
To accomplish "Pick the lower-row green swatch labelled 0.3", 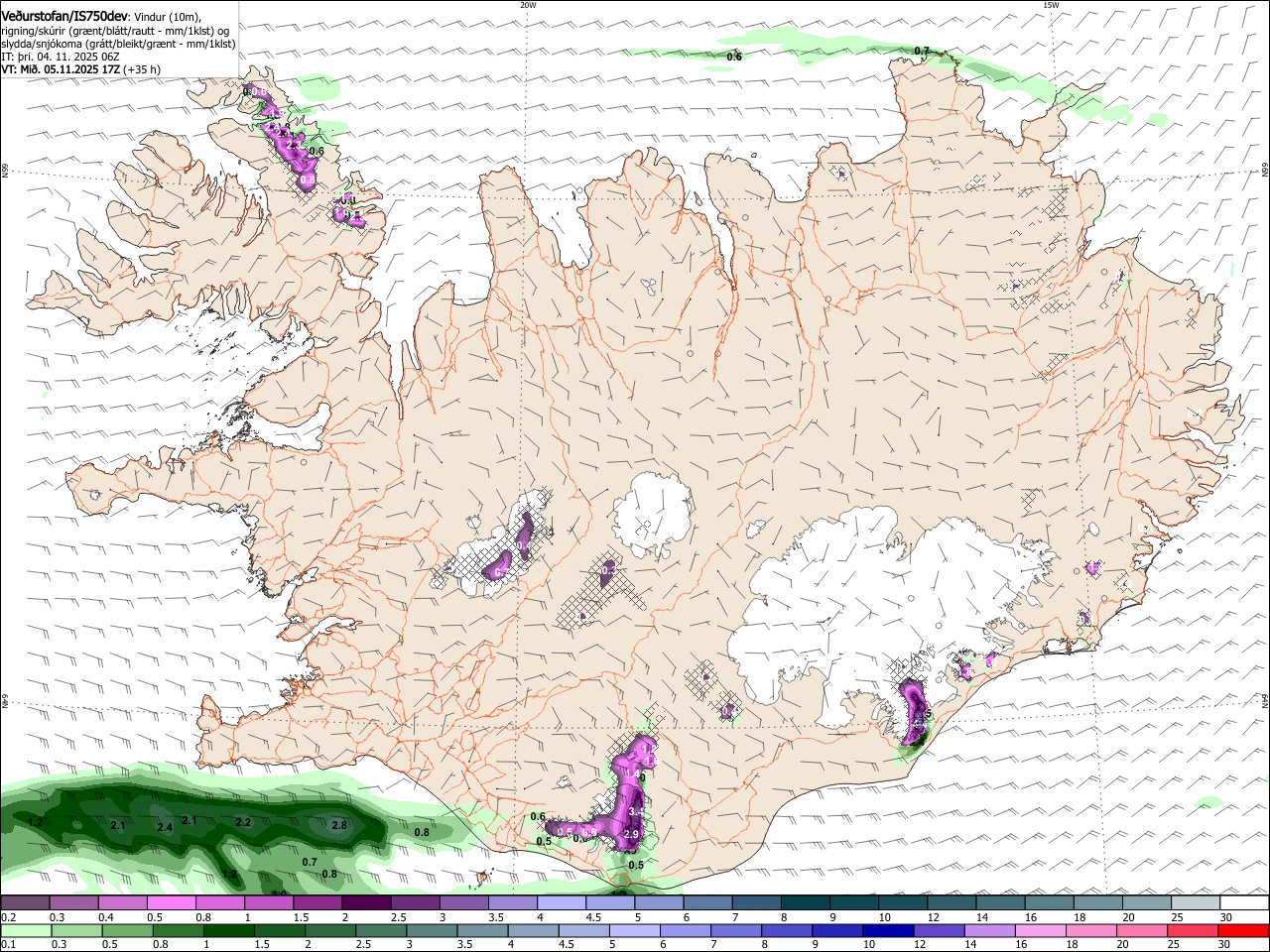I will [75, 931].
